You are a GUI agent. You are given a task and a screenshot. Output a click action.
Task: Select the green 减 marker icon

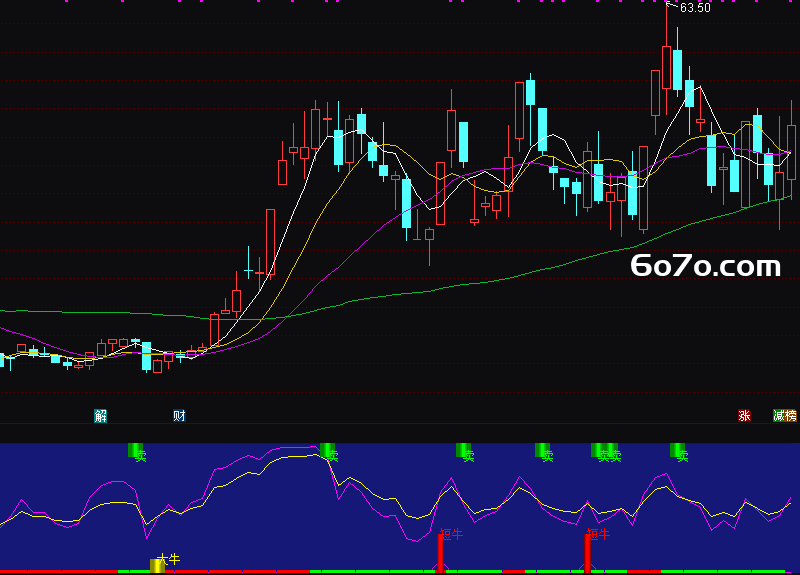(779, 416)
